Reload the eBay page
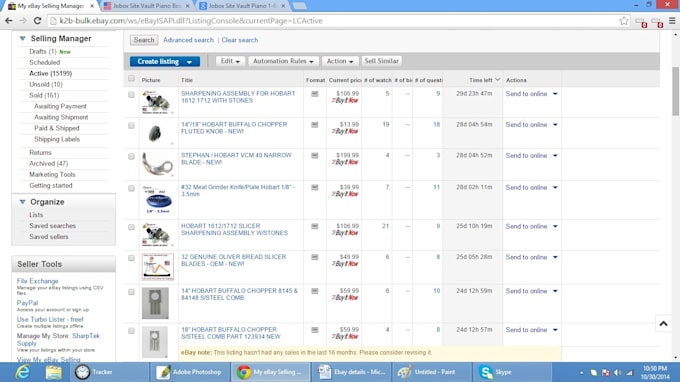The image size is (680, 382). (37, 20)
